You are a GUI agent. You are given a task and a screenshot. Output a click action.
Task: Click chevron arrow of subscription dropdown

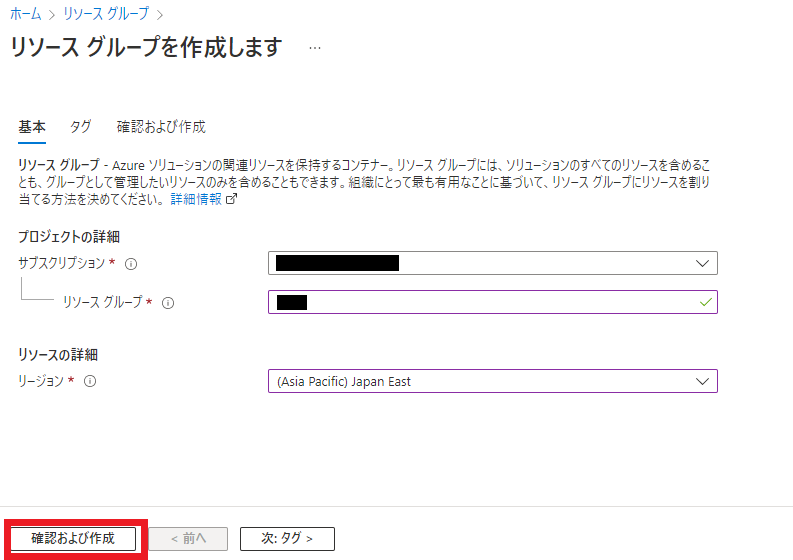tap(701, 263)
